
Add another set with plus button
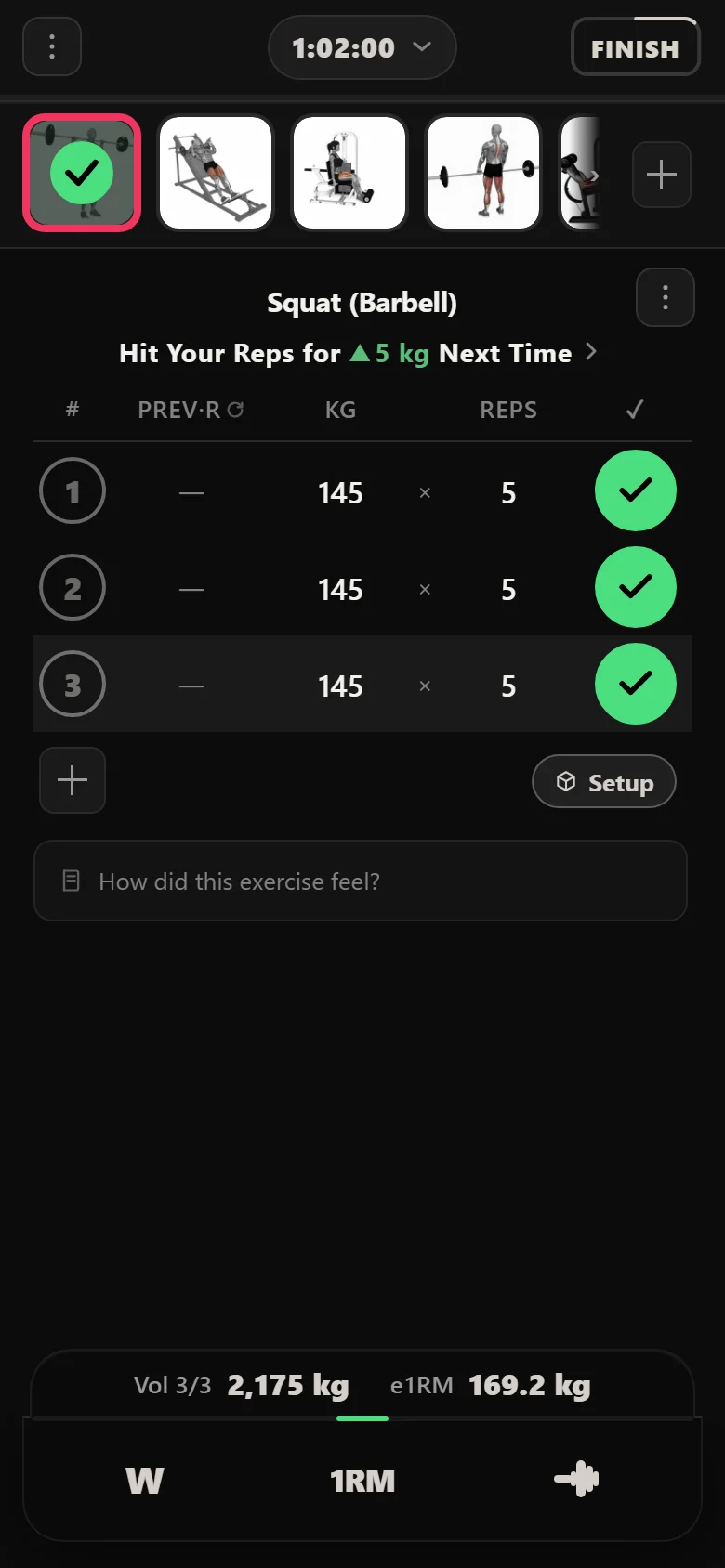tap(72, 780)
